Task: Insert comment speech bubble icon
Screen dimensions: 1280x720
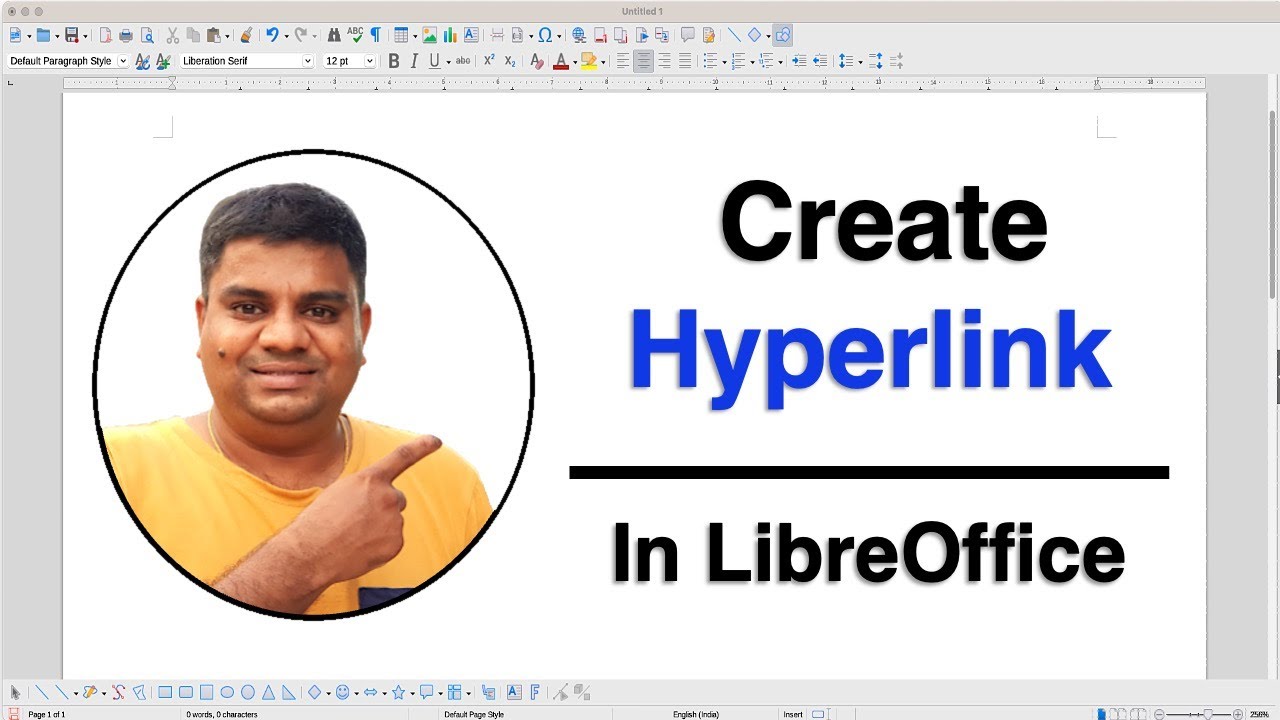Action: (688, 35)
